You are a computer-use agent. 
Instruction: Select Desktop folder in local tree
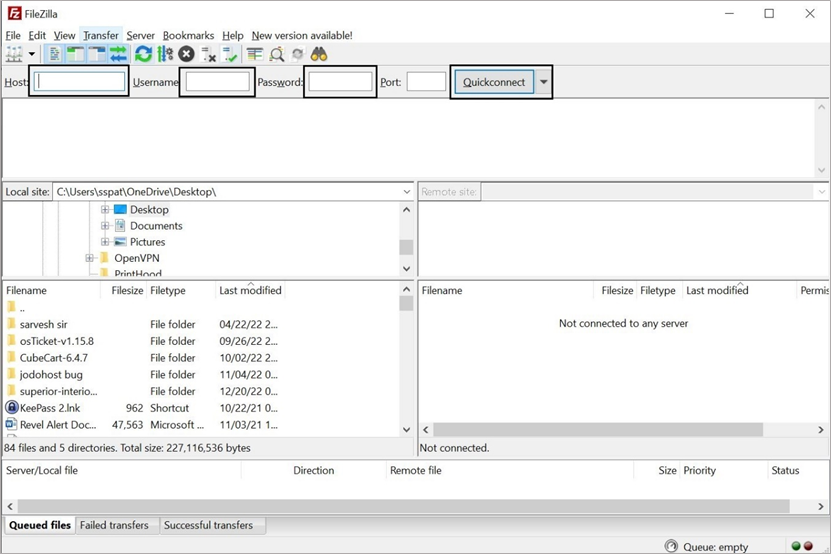pyautogui.click(x=149, y=209)
